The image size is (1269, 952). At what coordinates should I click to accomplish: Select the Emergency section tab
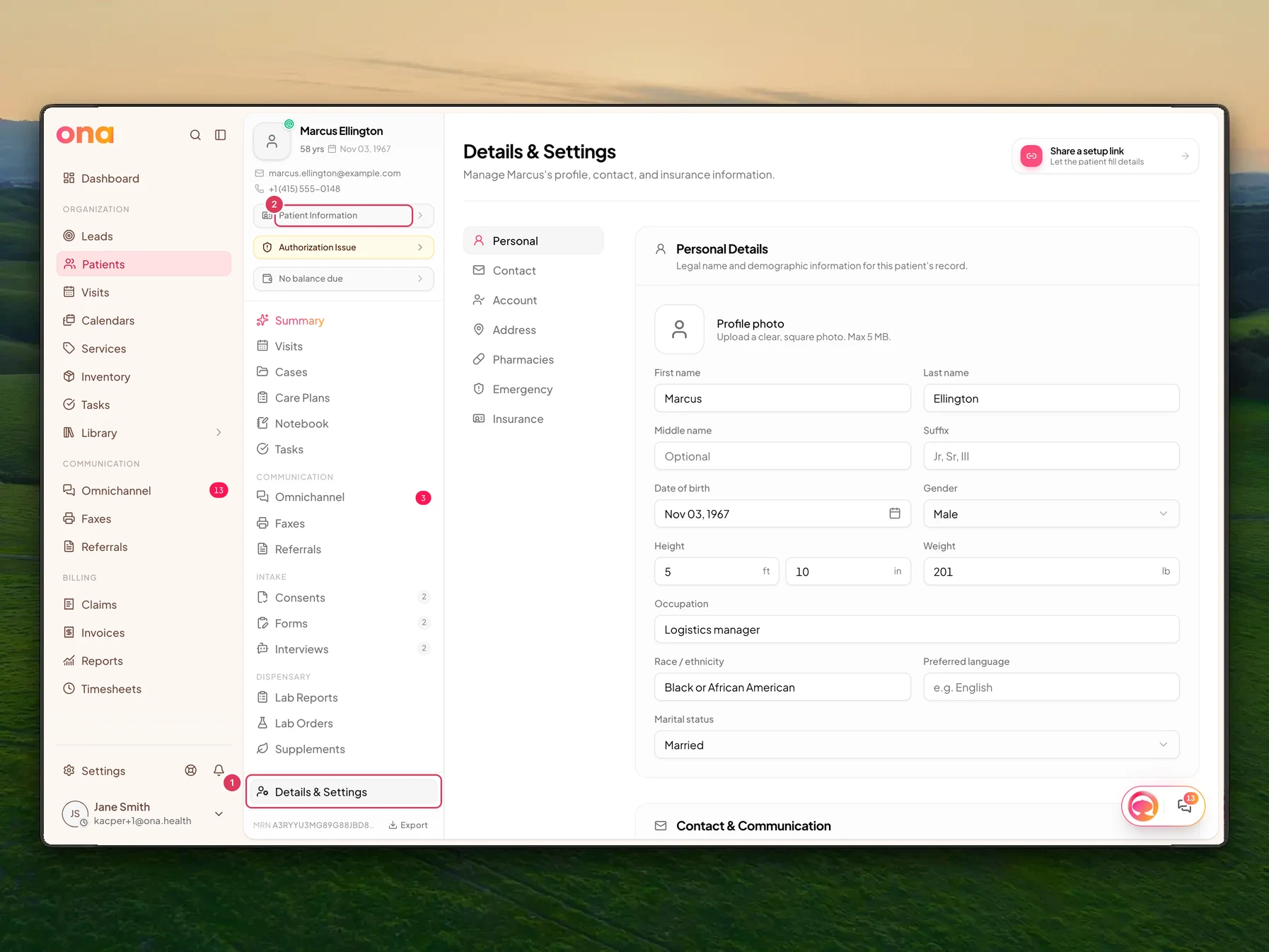pos(533,390)
